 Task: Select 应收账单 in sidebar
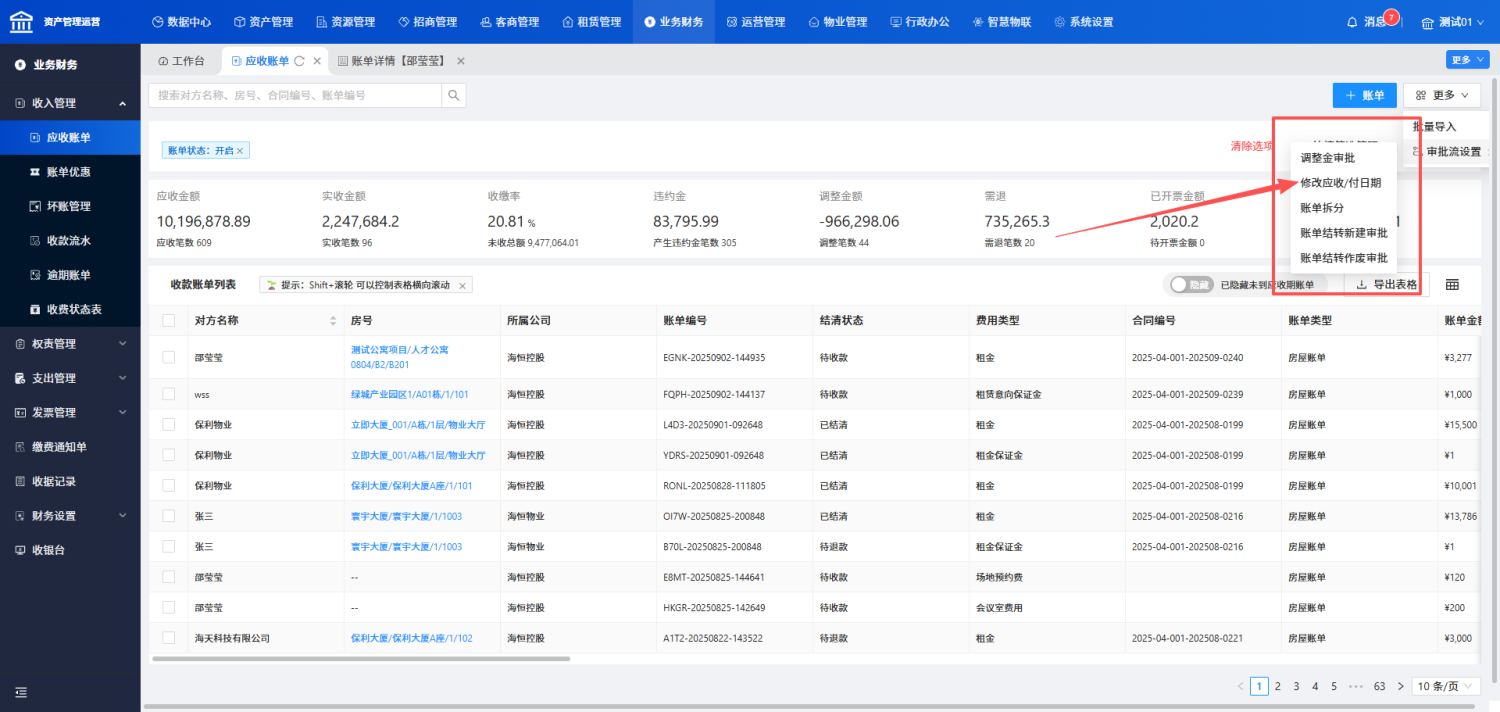[x=70, y=137]
